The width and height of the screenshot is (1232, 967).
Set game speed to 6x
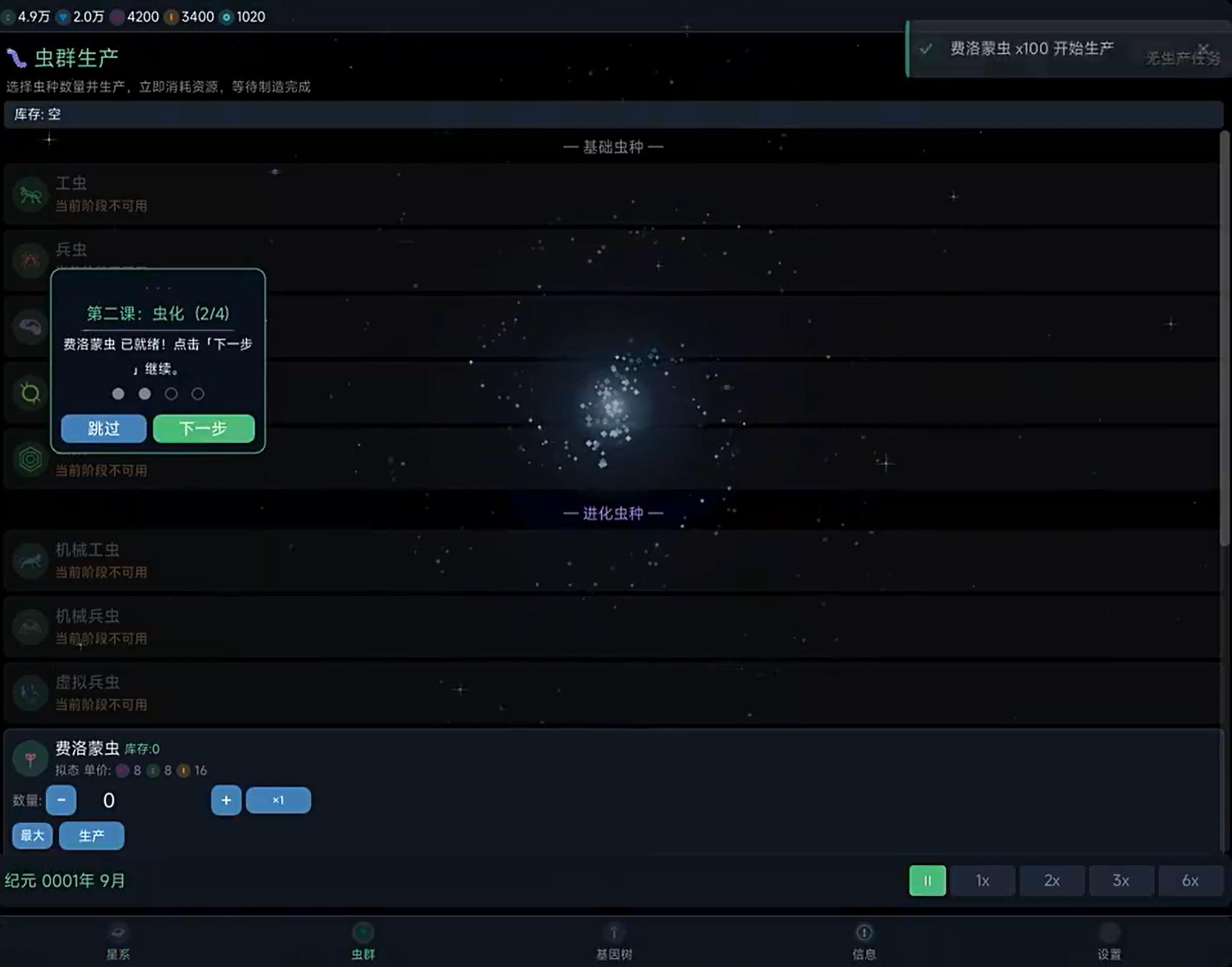(1190, 881)
